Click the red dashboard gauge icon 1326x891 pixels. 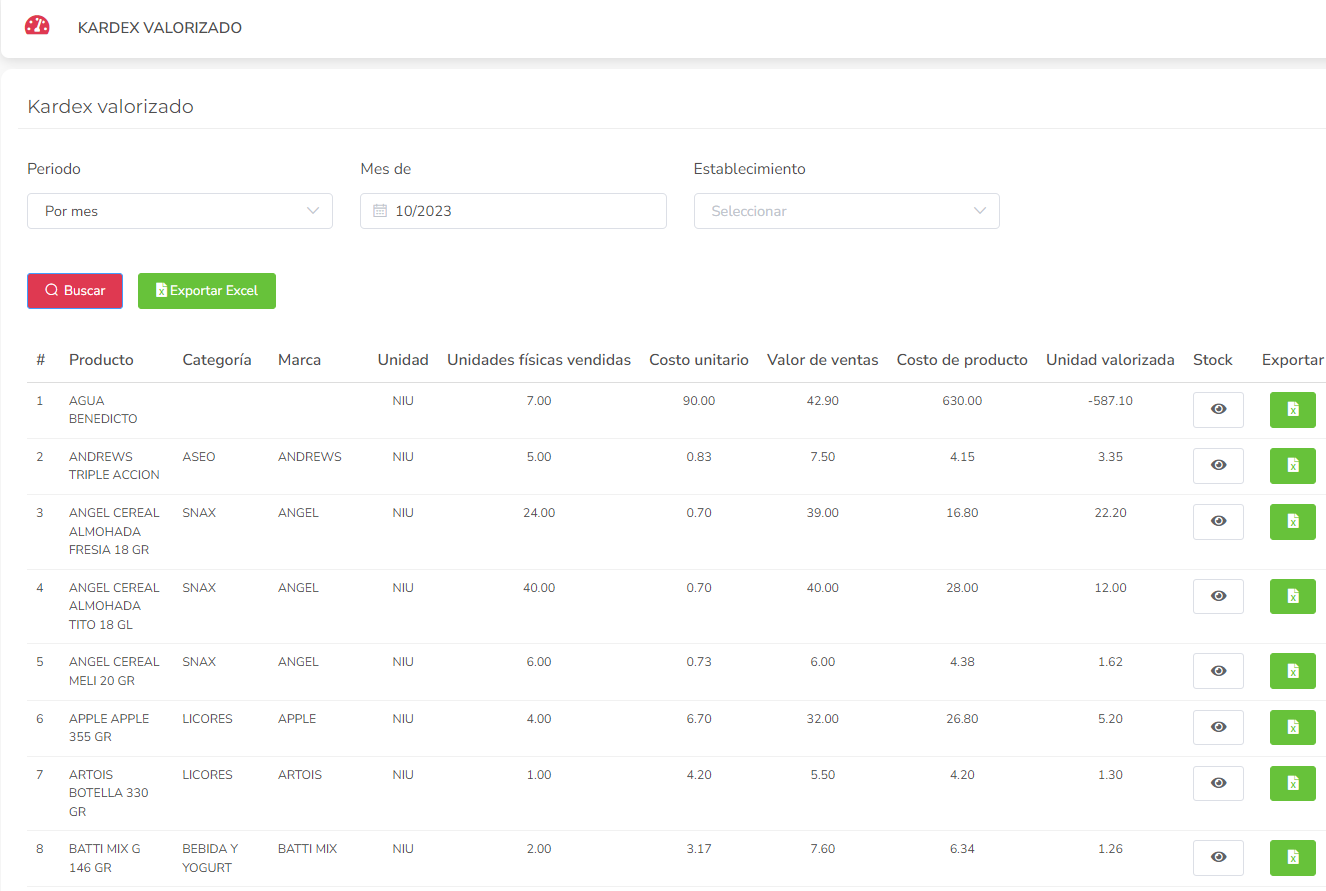(x=37, y=26)
